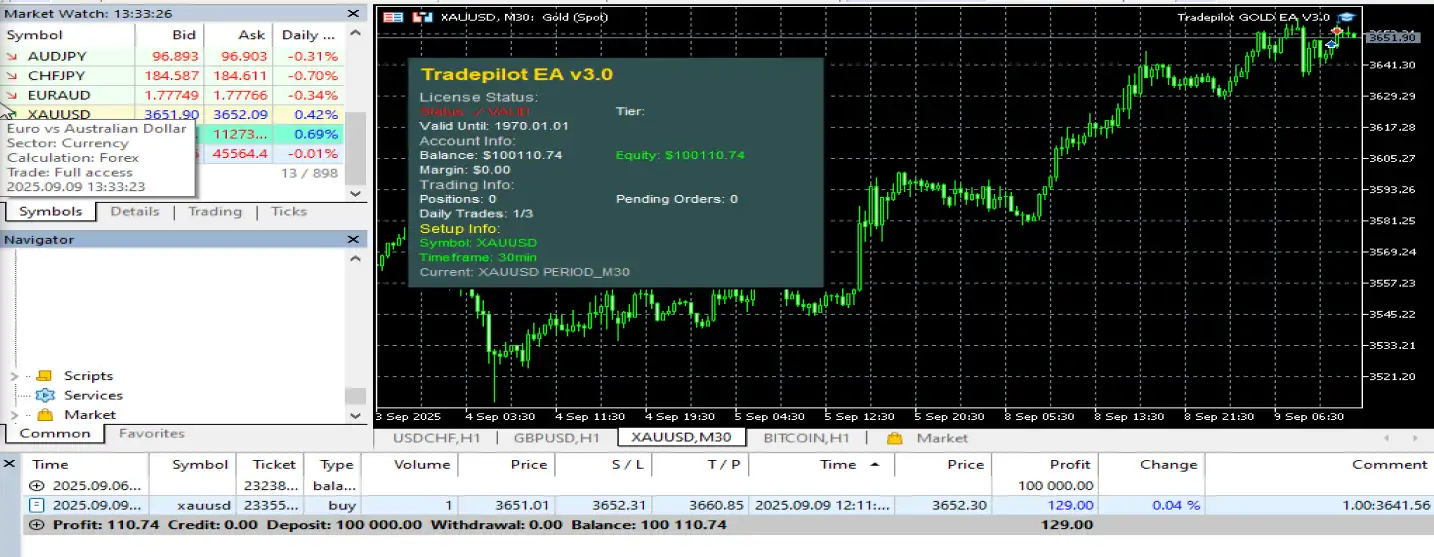Expand the balance entry row in history
The image size is (1434, 557).
[x=37, y=485]
